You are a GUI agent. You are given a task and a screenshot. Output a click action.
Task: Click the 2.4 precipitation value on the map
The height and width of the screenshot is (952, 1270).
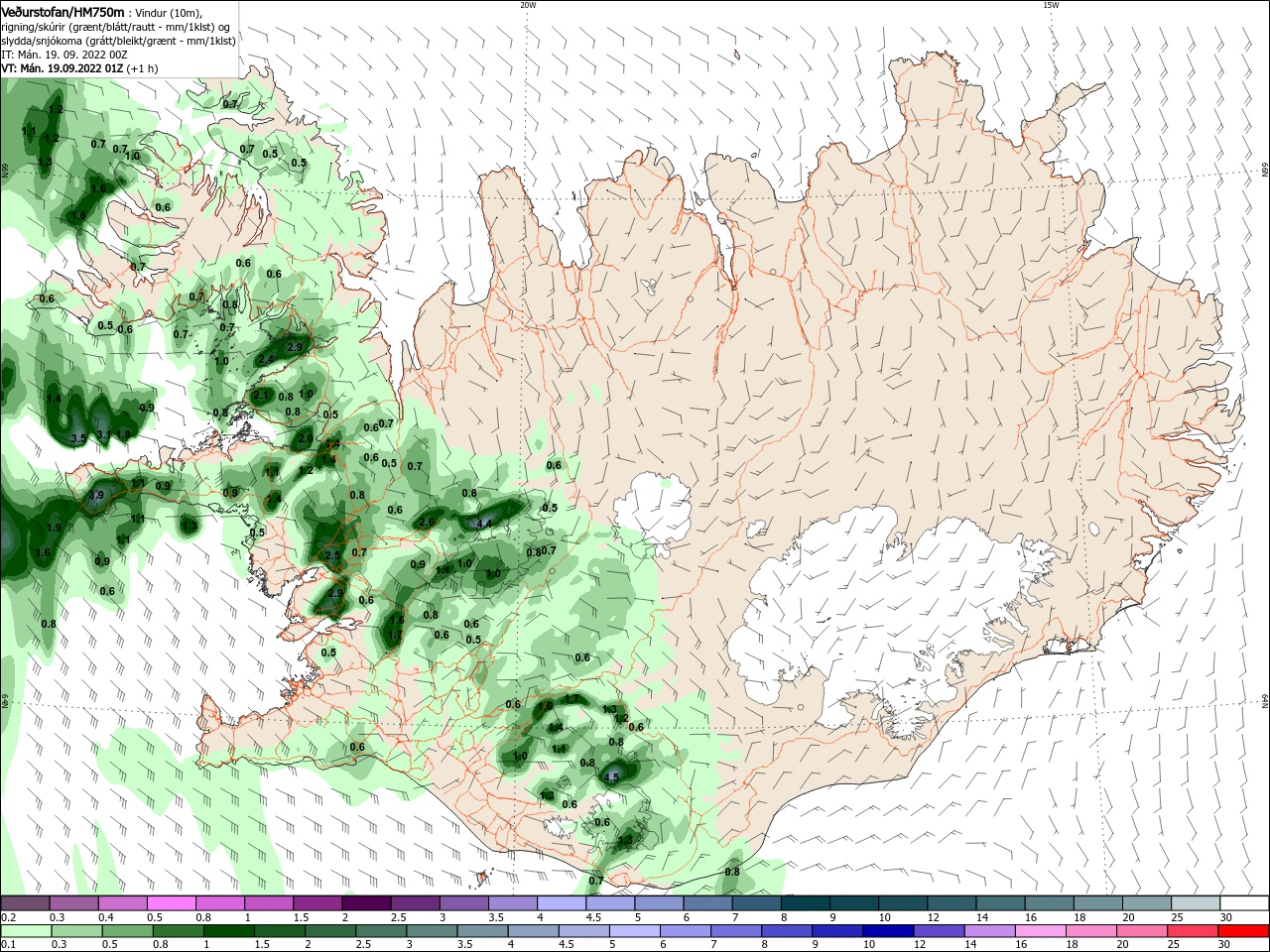click(x=266, y=359)
